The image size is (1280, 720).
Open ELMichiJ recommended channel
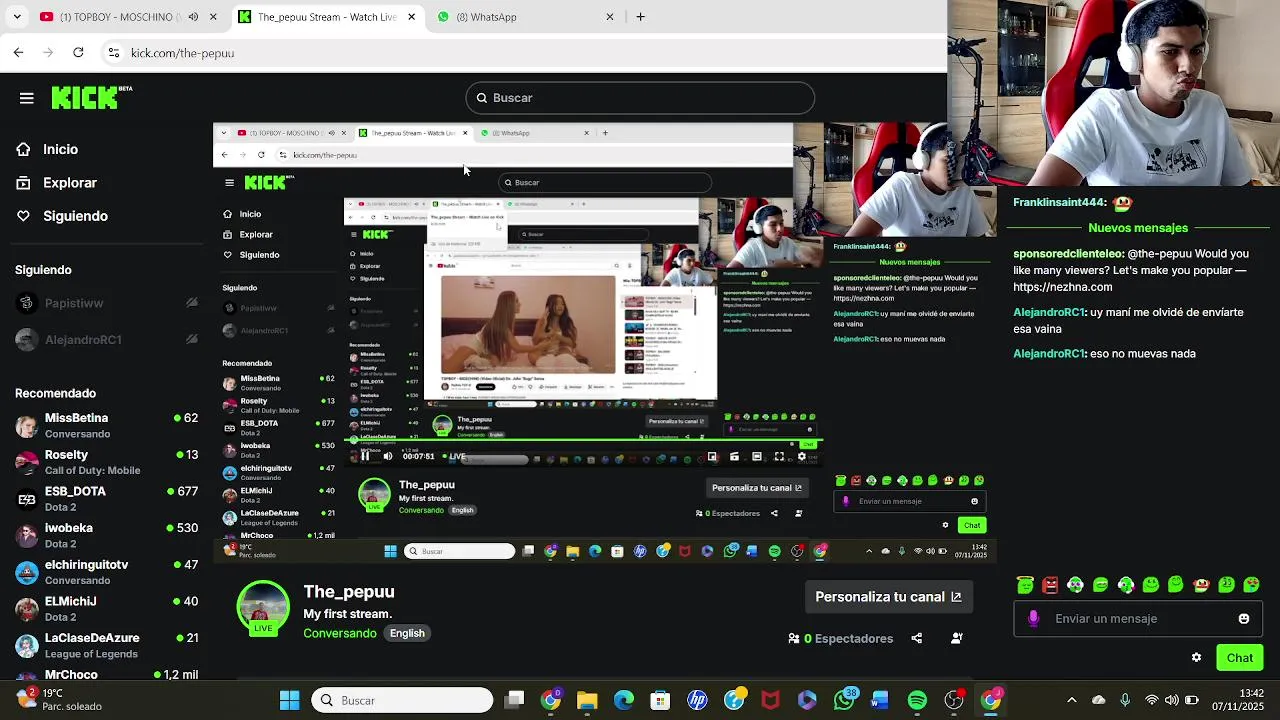[106, 609]
